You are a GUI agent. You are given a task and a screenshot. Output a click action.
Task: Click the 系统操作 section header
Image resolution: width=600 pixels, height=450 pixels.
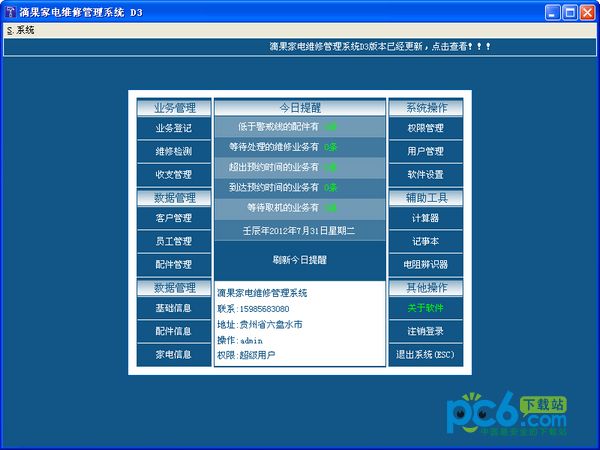(426, 108)
